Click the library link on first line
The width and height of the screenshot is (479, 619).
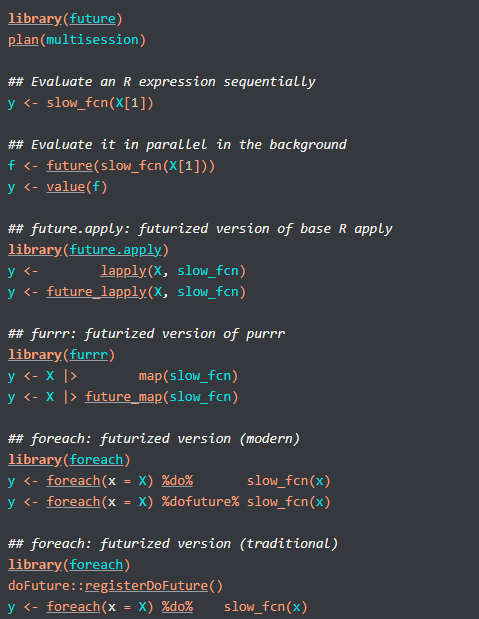pyautogui.click(x=35, y=19)
